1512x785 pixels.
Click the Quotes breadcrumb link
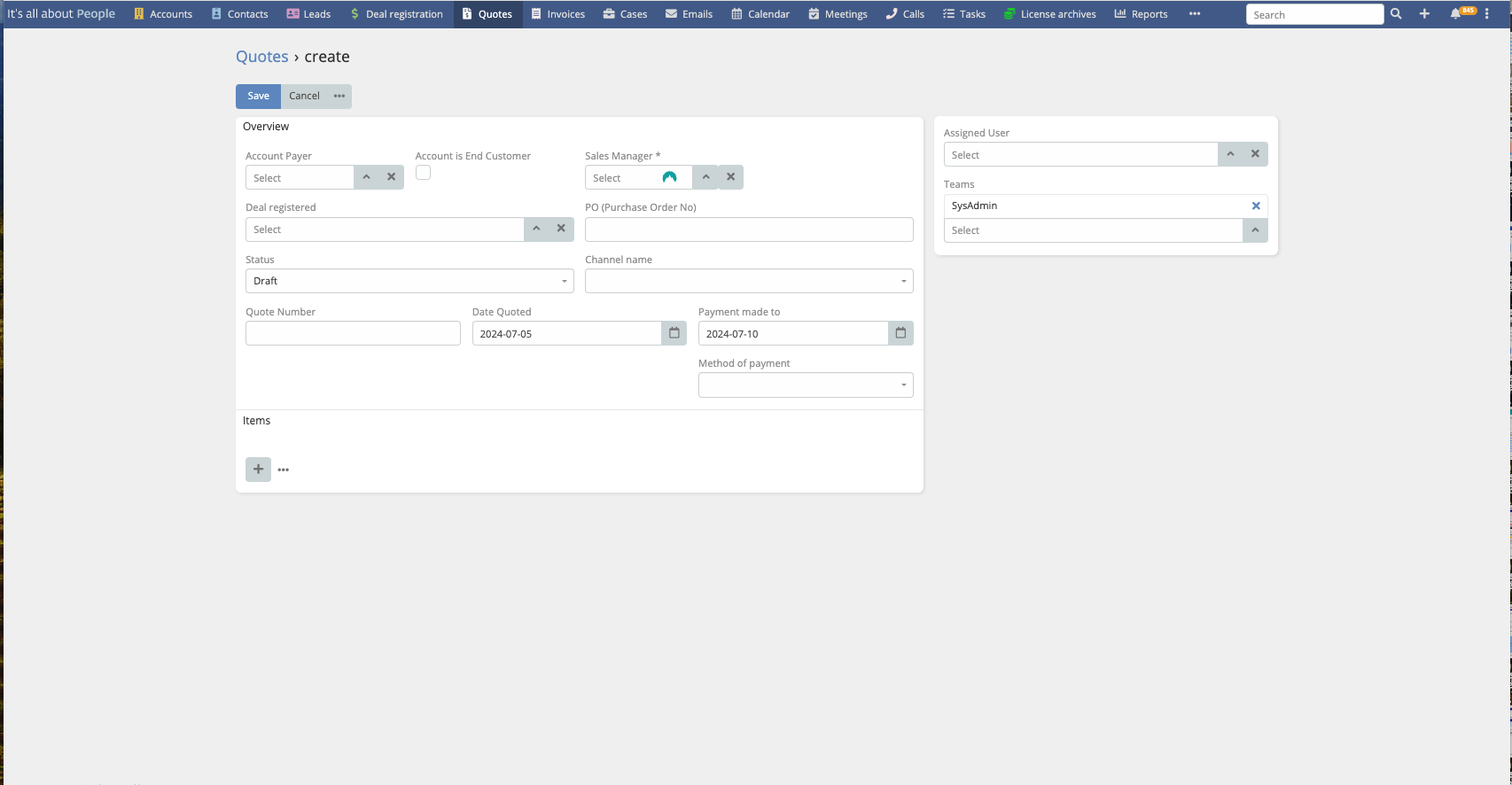(261, 57)
